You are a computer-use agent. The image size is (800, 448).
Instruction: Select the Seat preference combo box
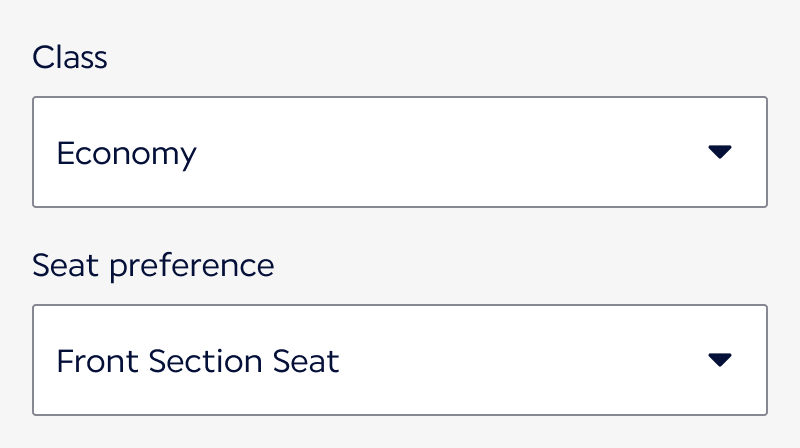pyautogui.click(x=400, y=360)
